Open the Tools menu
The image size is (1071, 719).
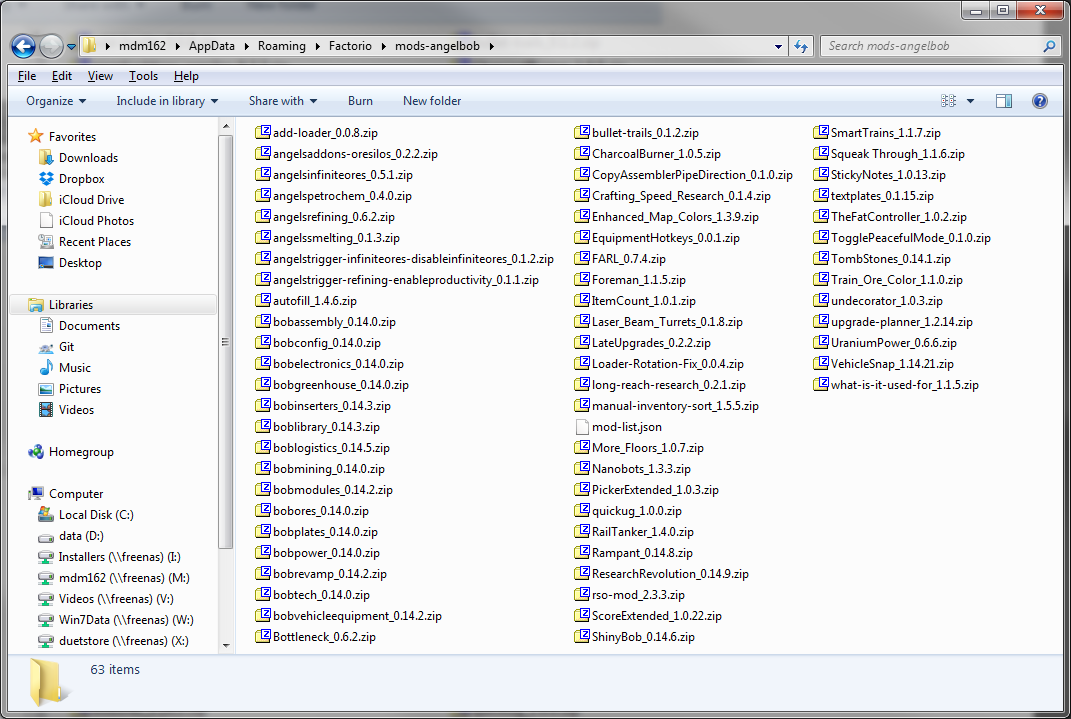143,76
